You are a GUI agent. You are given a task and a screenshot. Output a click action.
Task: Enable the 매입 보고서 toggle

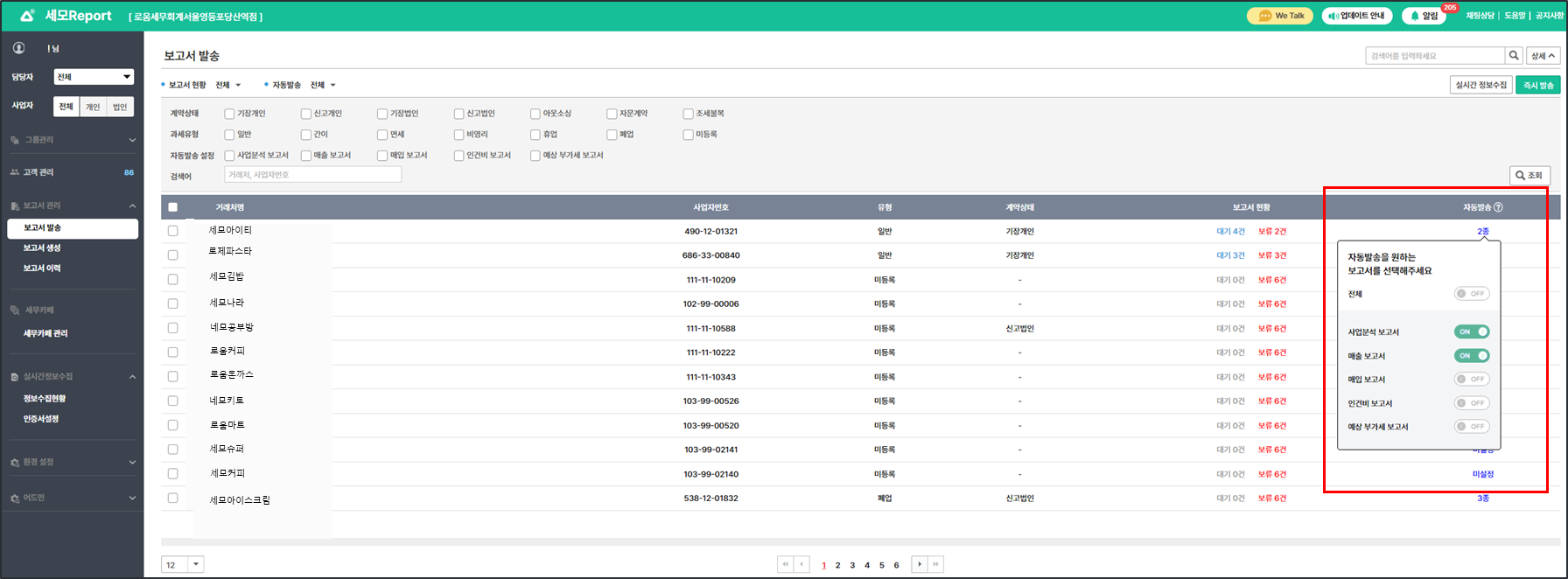[1471, 380]
